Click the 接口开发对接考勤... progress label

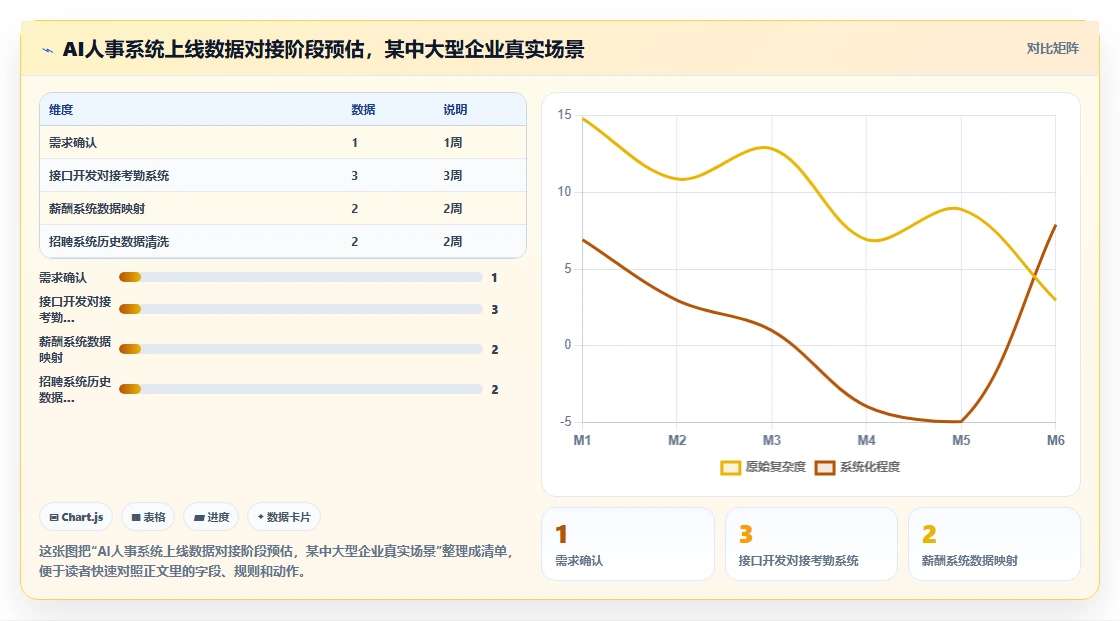[x=75, y=309]
